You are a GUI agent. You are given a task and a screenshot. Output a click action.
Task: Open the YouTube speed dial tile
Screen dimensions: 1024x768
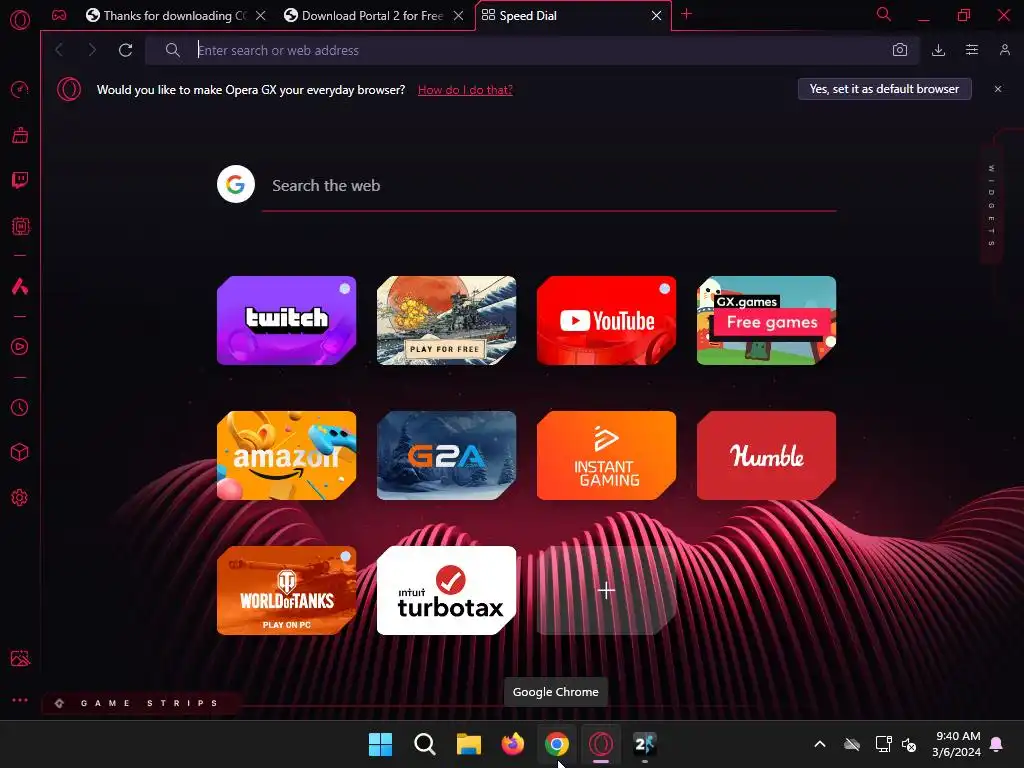coord(607,320)
